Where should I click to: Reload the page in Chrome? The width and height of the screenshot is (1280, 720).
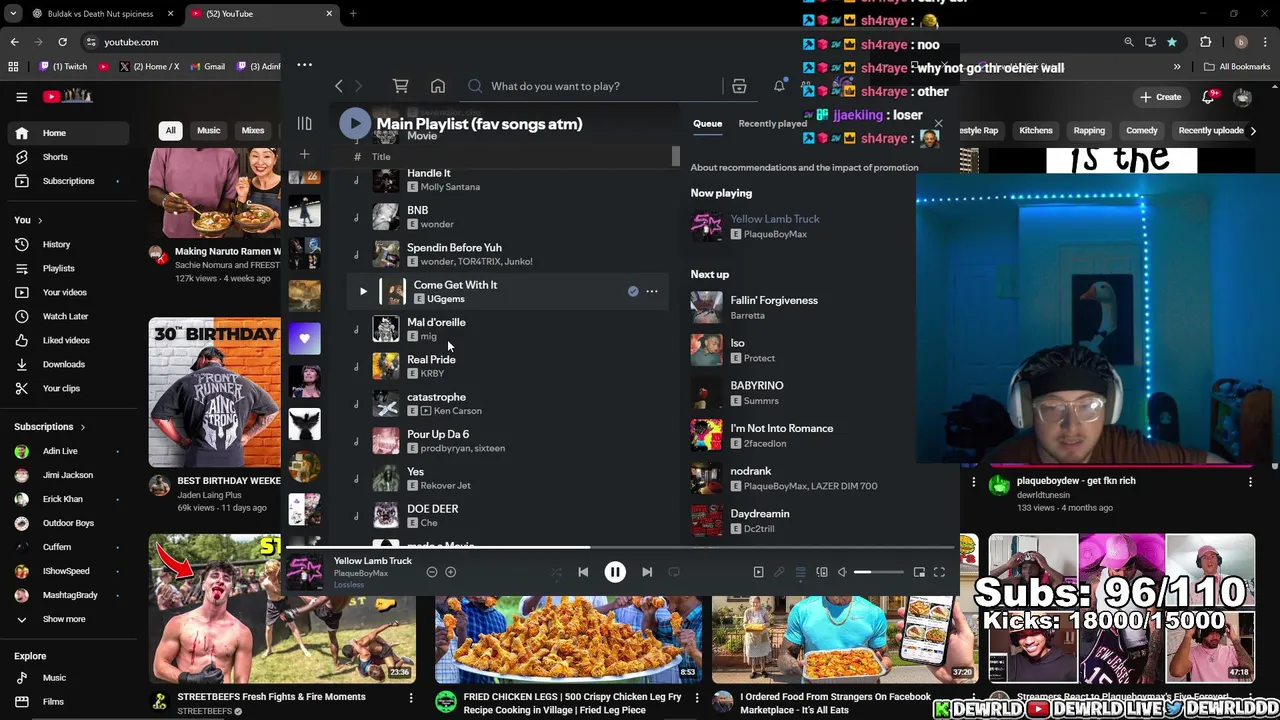point(62,42)
